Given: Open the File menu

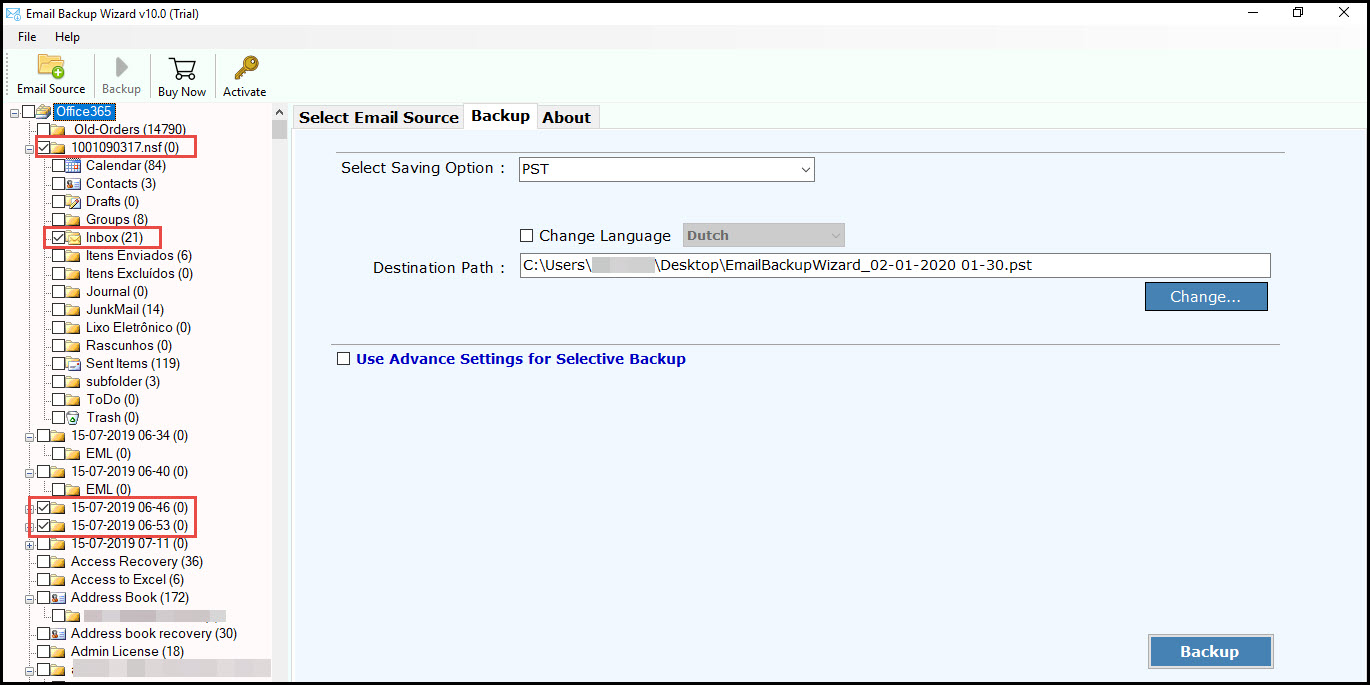Looking at the screenshot, I should [27, 37].
